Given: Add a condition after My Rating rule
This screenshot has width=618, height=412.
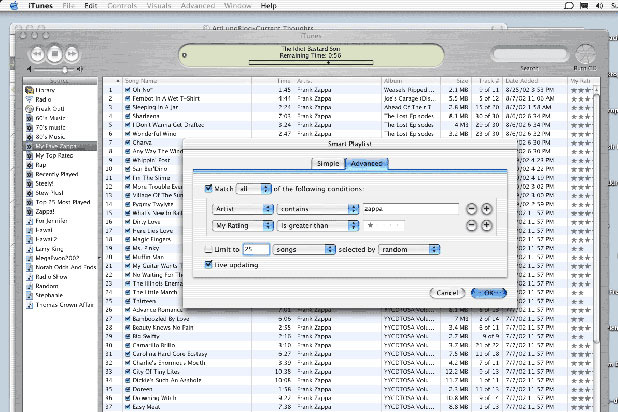Looking at the screenshot, I should click(486, 227).
